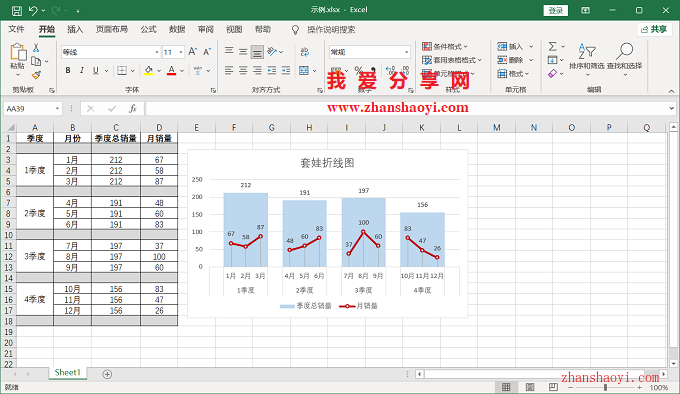
Task: Increase indent in cell
Action: [286, 70]
